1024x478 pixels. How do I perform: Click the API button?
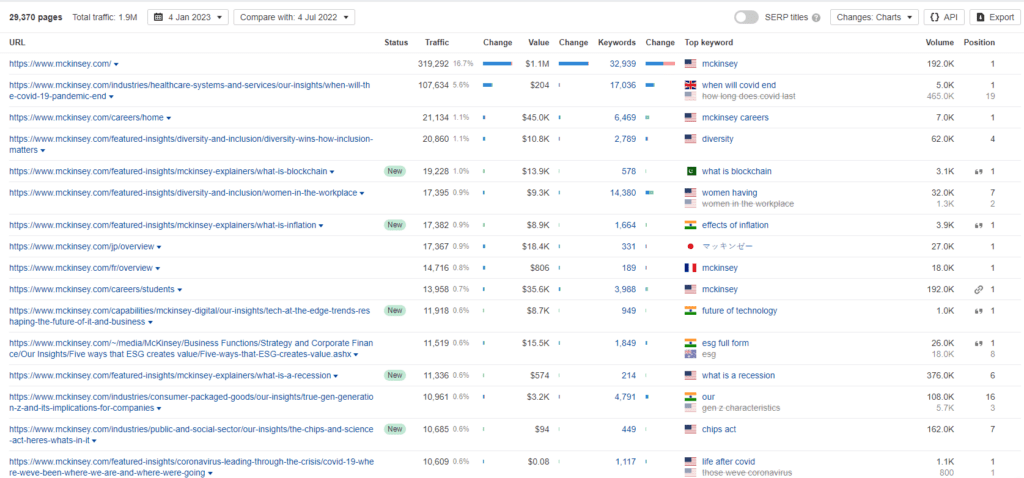[944, 17]
